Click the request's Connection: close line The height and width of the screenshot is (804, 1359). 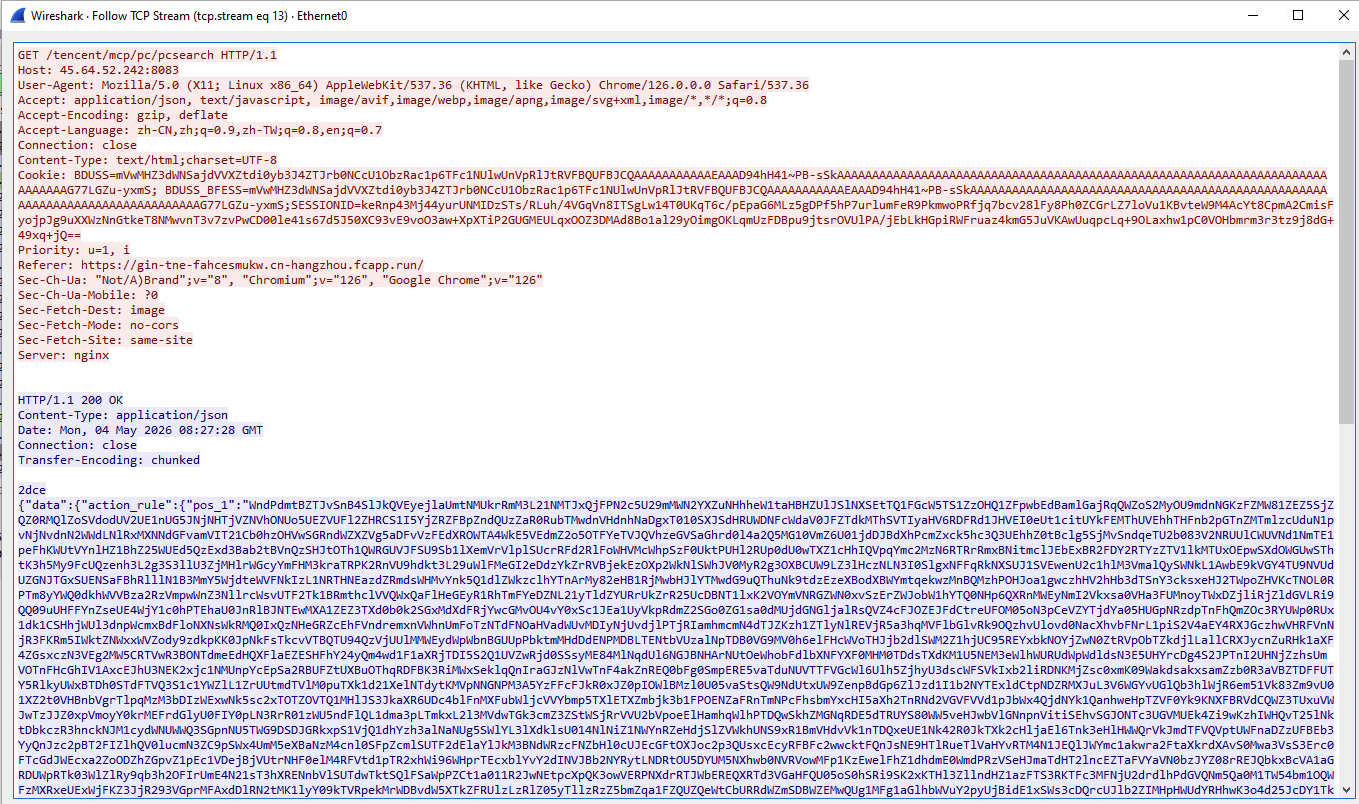point(77,145)
